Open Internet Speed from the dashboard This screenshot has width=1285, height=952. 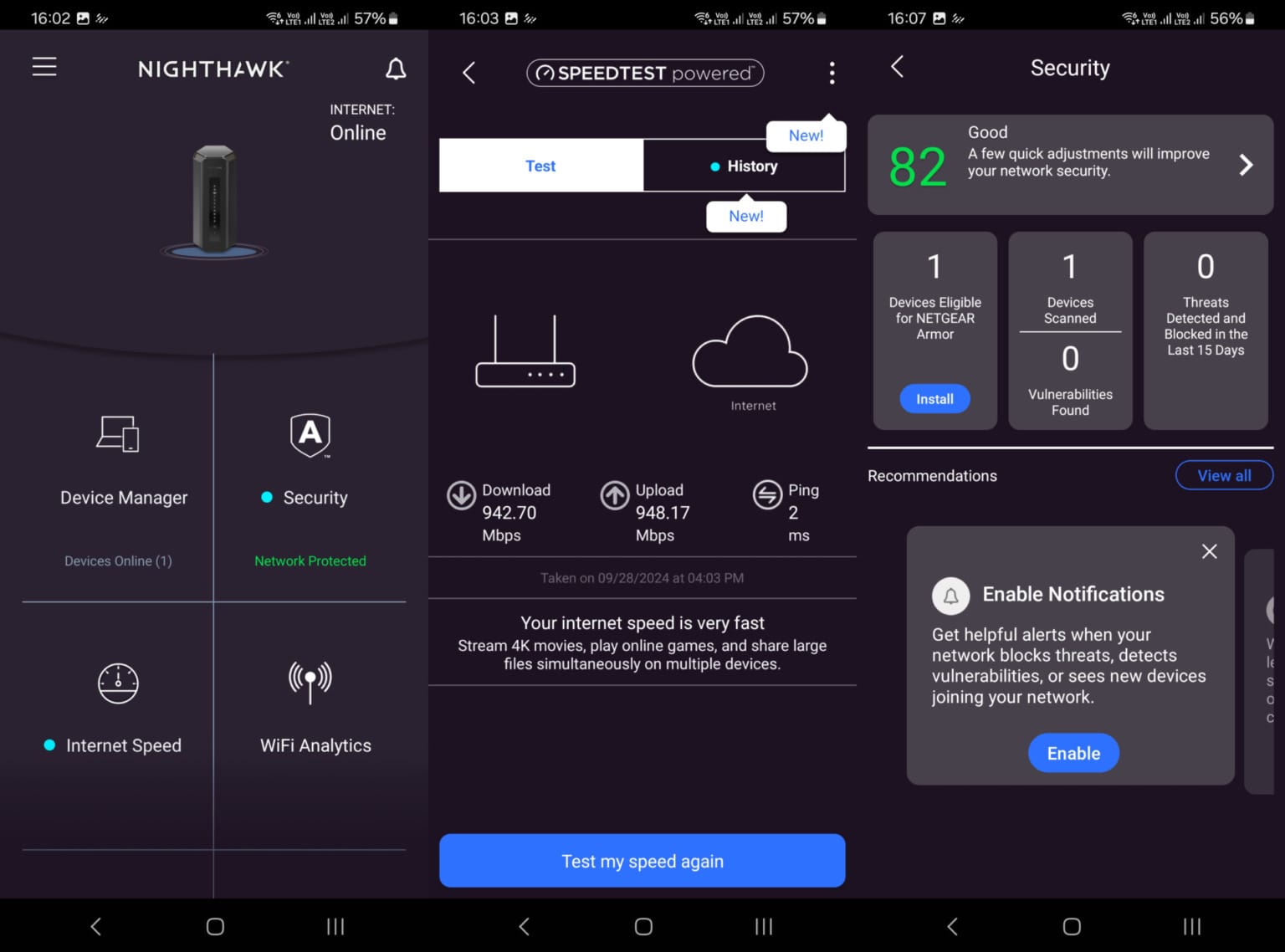point(117,707)
